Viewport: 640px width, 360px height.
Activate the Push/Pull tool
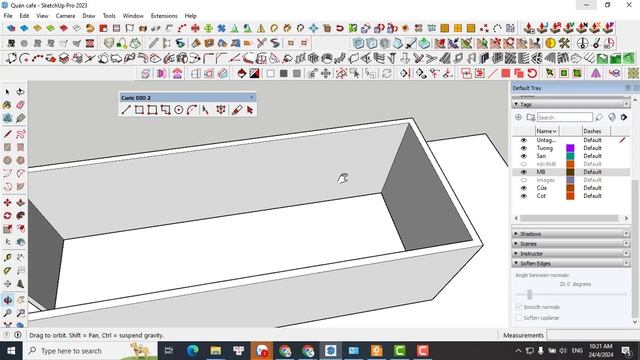(20, 202)
